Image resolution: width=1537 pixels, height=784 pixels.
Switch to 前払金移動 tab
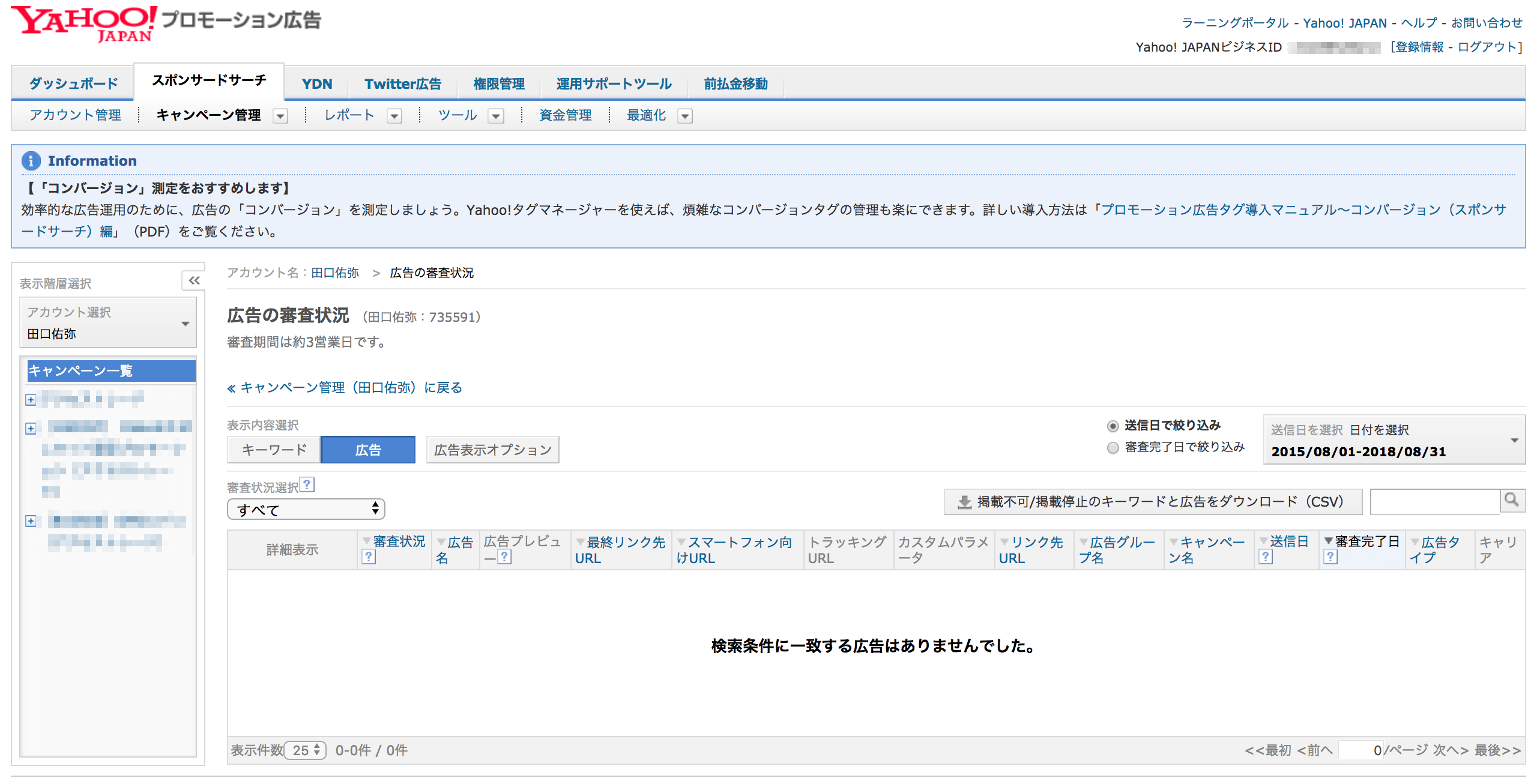pos(735,83)
